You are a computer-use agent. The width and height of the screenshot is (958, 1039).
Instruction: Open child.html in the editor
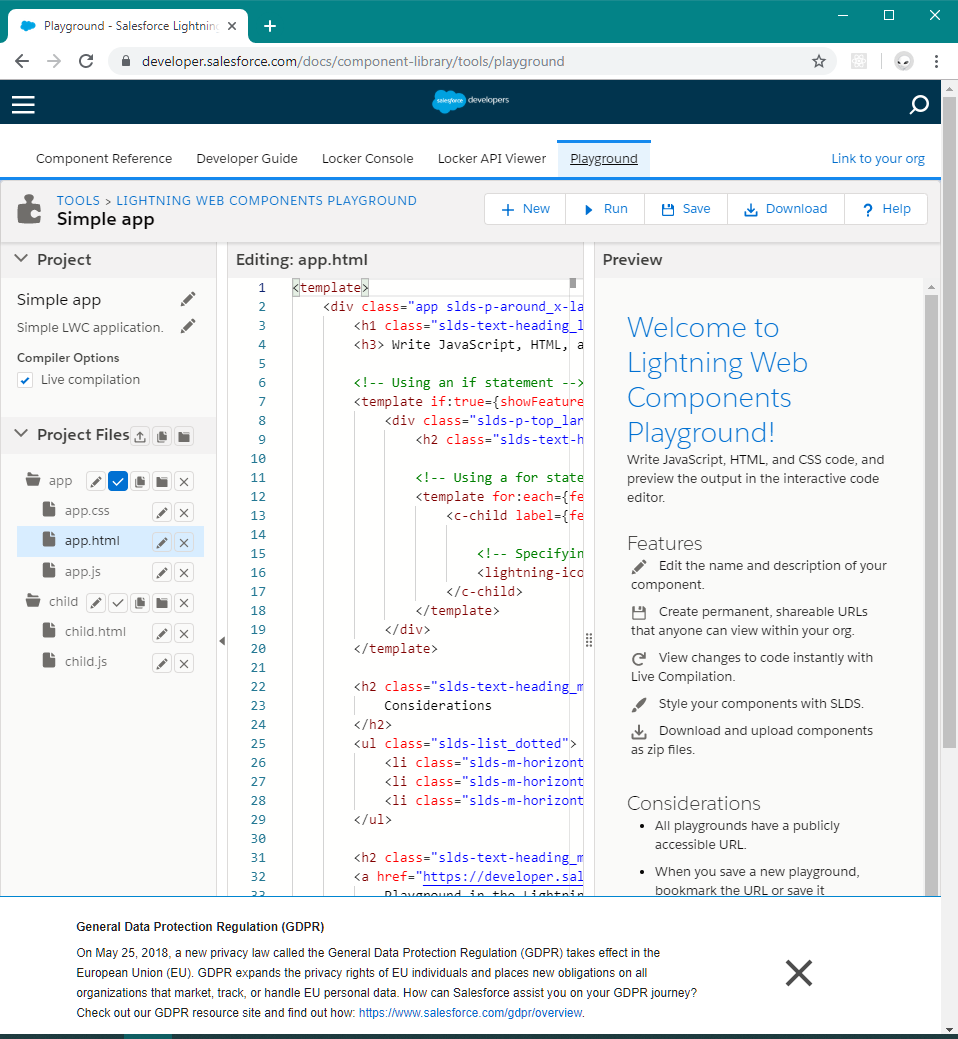point(95,631)
